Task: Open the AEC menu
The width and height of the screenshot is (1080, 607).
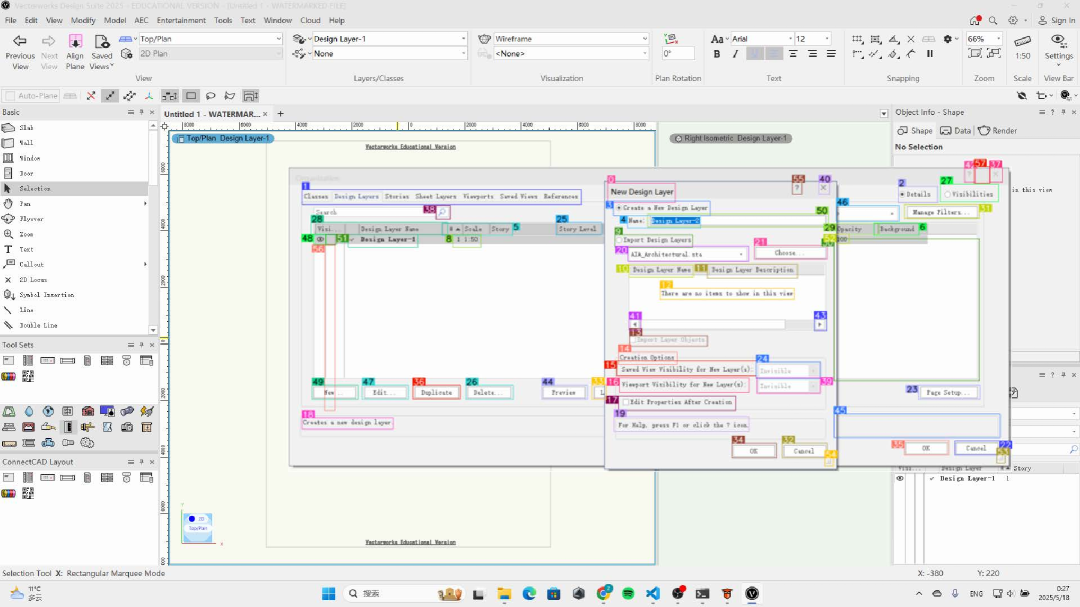Action: [142, 20]
